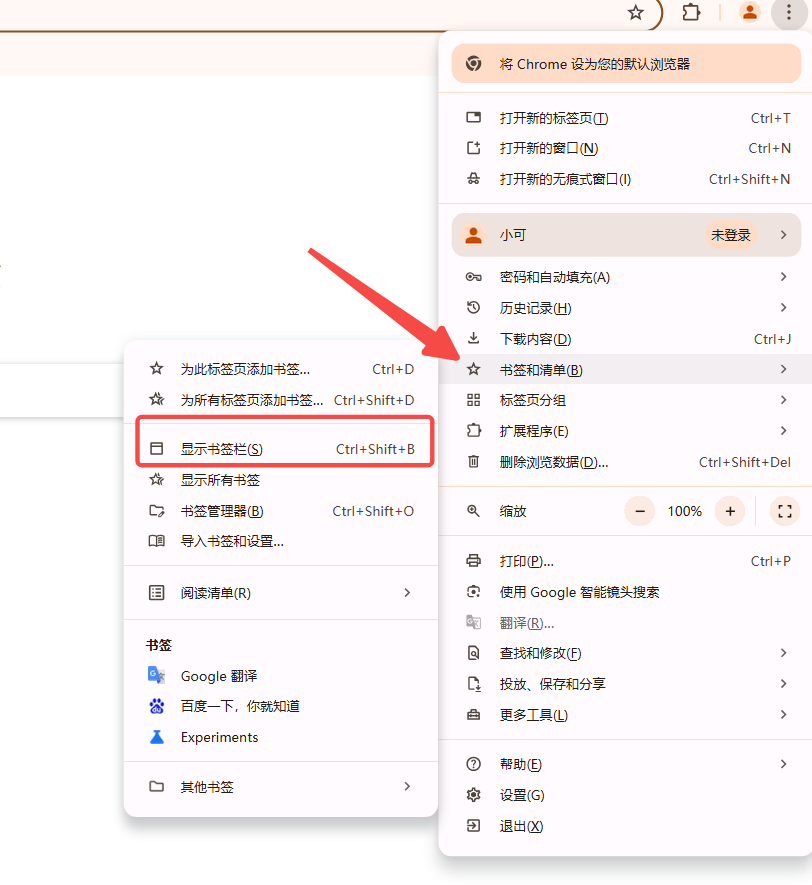Open the Google 翻译 bookmark

click(x=281, y=676)
